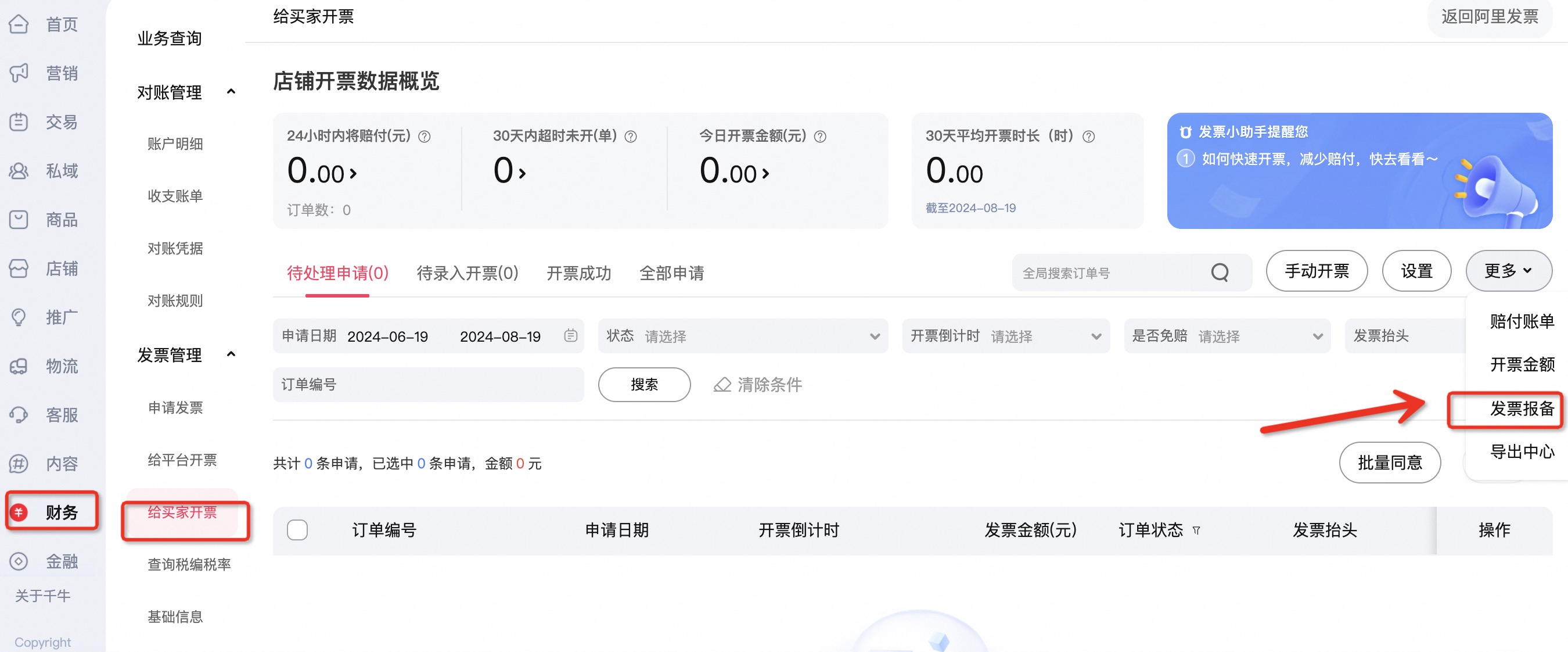Click help icon next to 今日开票金额
Image resolution: width=1568 pixels, height=652 pixels.
click(820, 137)
